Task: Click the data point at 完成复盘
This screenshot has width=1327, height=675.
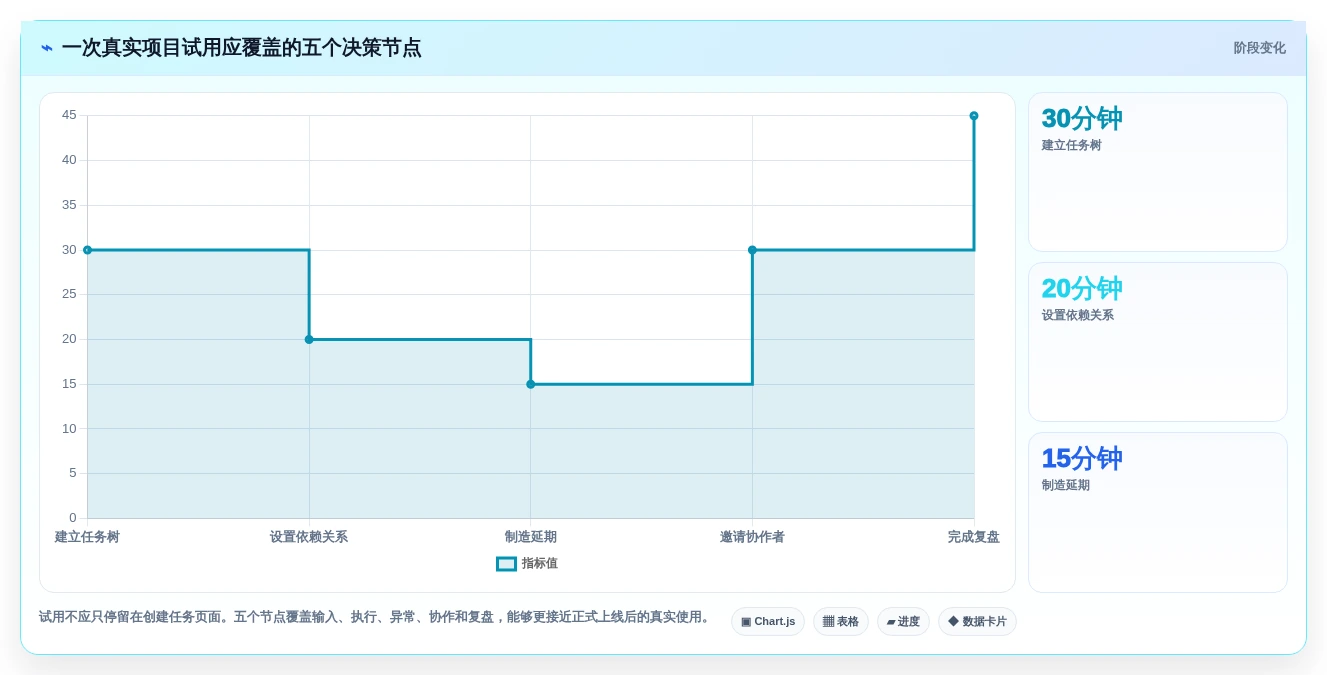Action: 974,116
